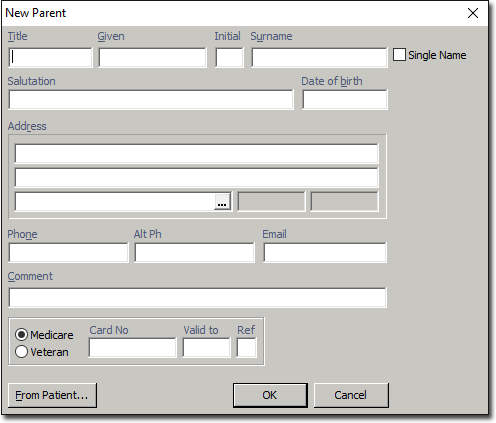Confirm with the OK button
Viewport: 496px width, 423px height.
[270, 395]
